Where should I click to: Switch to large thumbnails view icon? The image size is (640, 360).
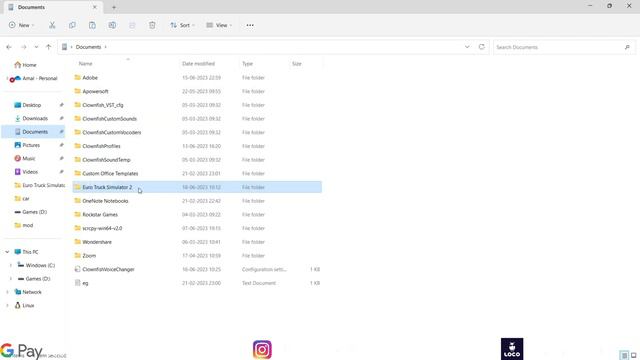633,356
